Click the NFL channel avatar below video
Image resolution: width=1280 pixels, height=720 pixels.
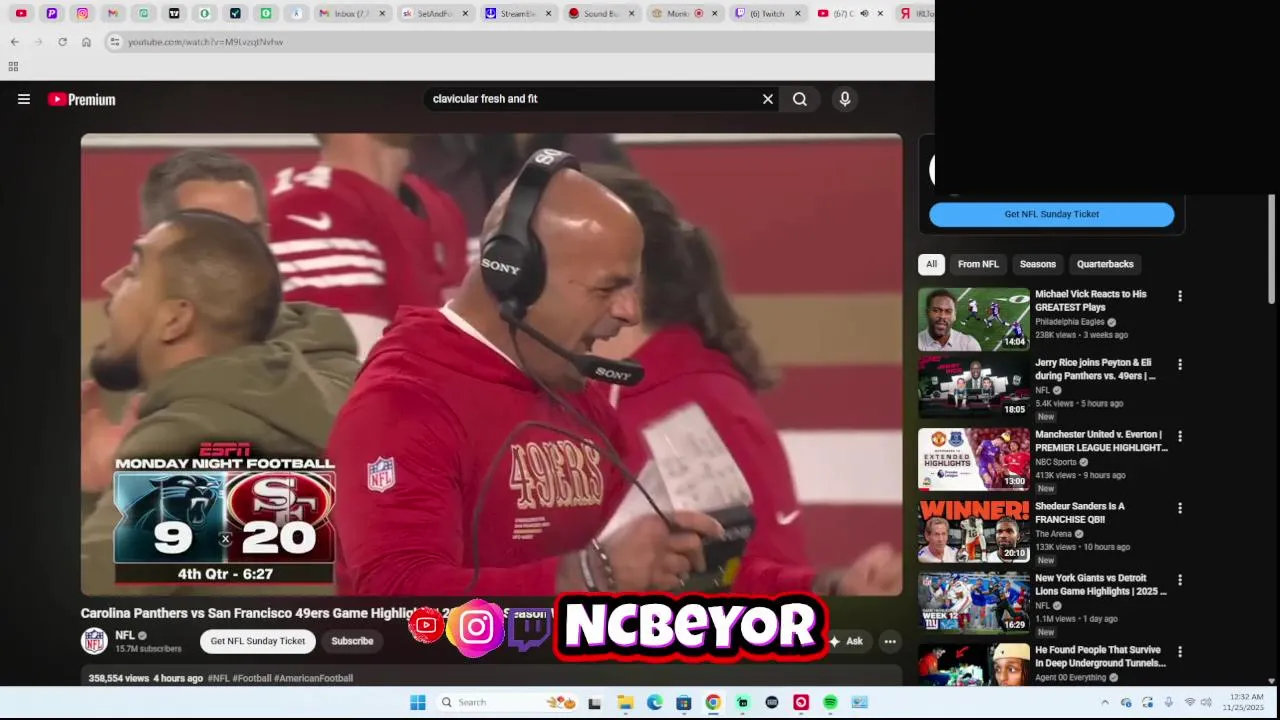pos(94,641)
